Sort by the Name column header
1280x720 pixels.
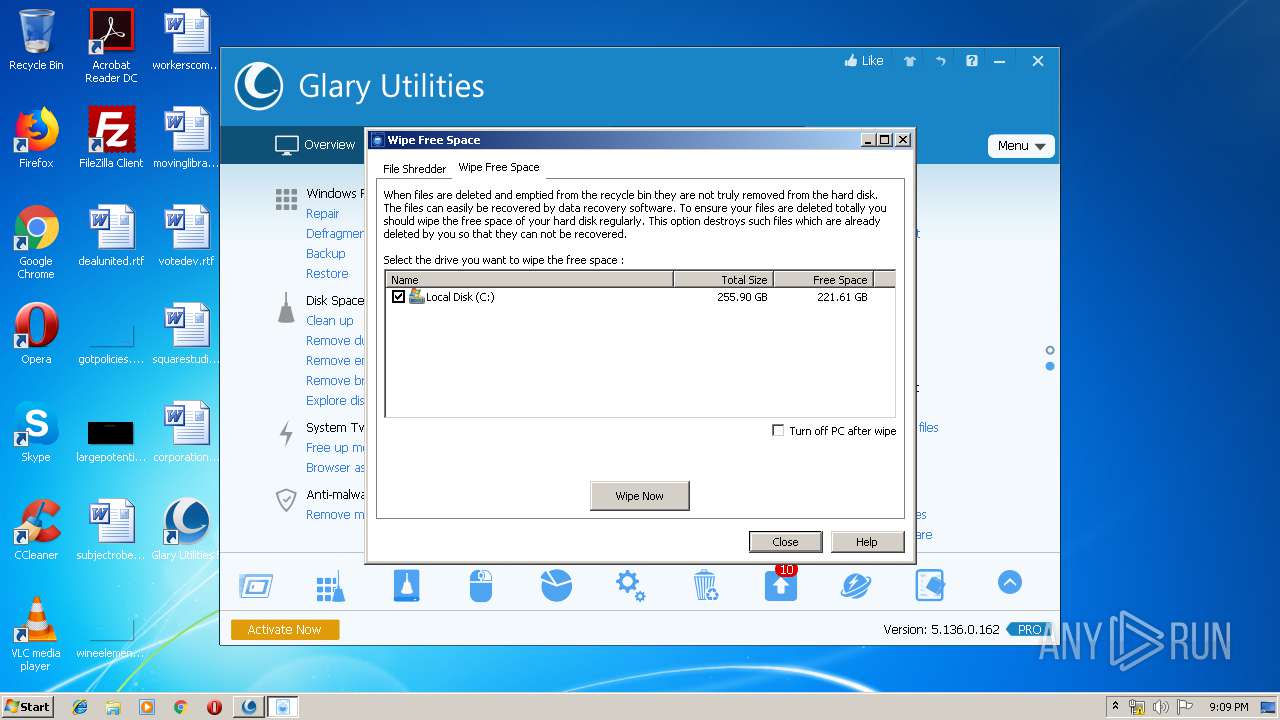pyautogui.click(x=529, y=280)
